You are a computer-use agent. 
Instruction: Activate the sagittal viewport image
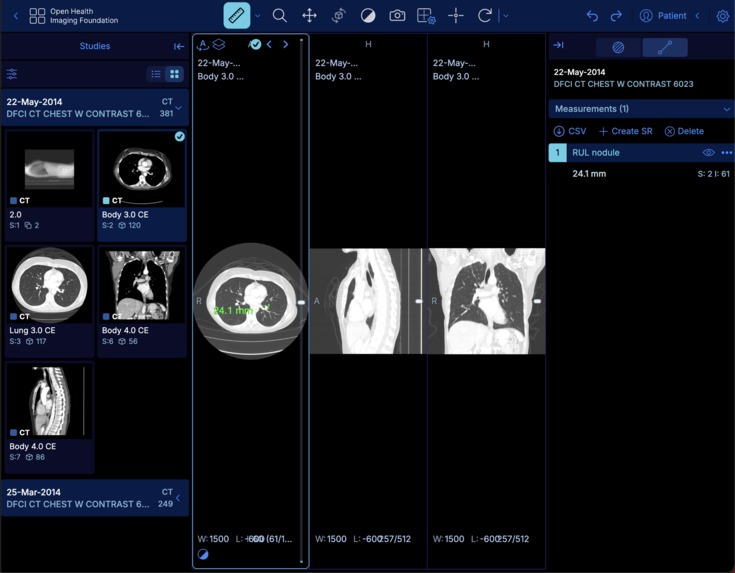368,301
